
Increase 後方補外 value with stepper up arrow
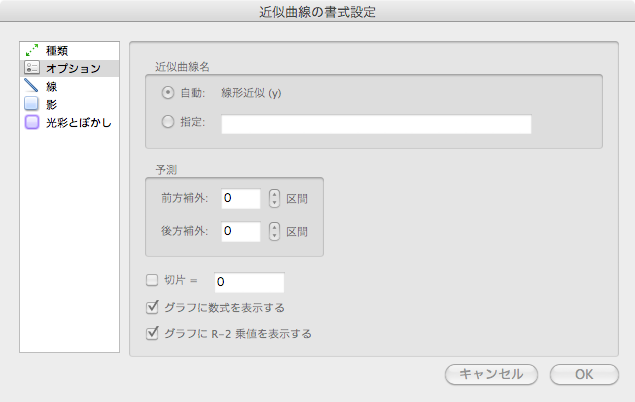(x=275, y=226)
